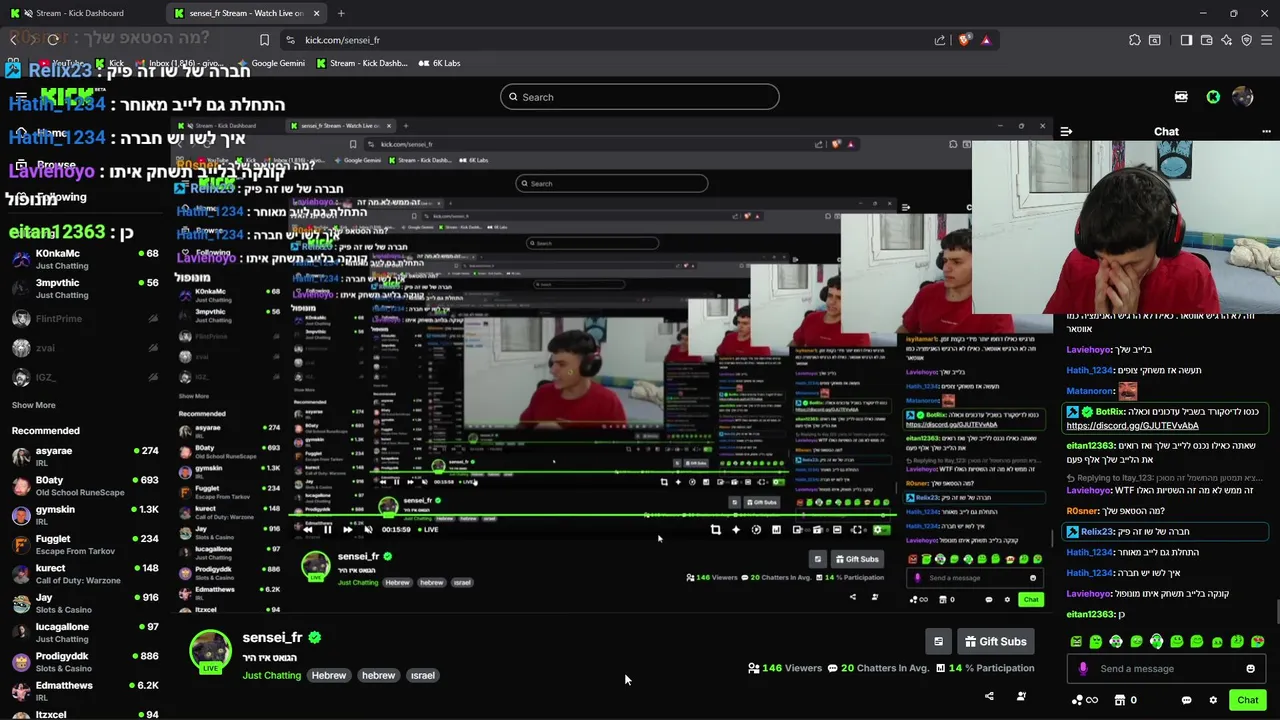Click the bookmark icon left of the address bar
Screen dimensions: 1280x720
(264, 40)
